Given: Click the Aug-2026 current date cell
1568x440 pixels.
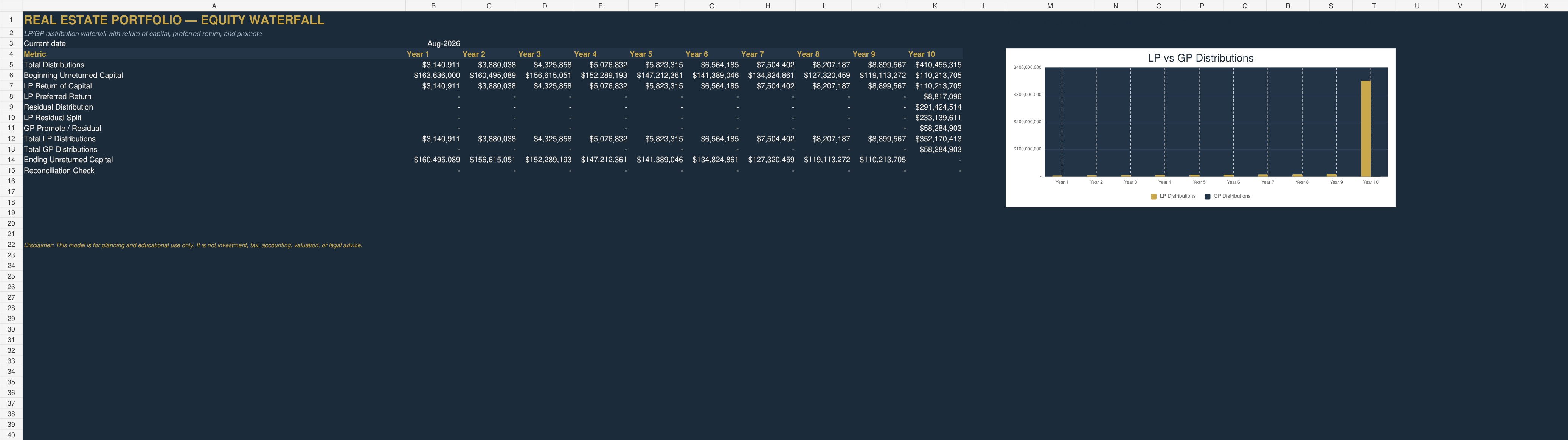Looking at the screenshot, I should pyautogui.click(x=433, y=44).
